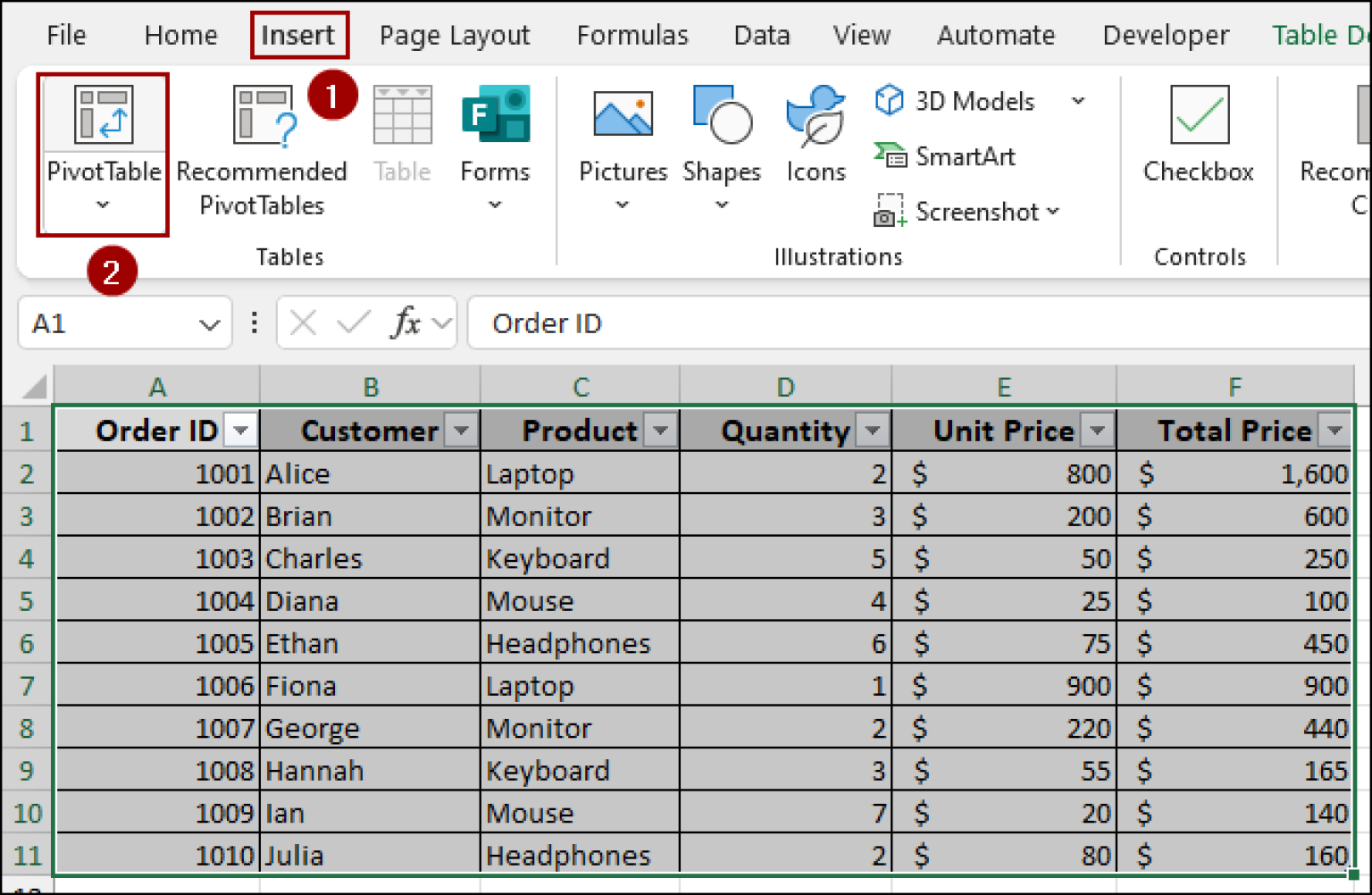Open the Total Price filter arrow
Screen dimensions: 1372x895
click(x=1334, y=430)
